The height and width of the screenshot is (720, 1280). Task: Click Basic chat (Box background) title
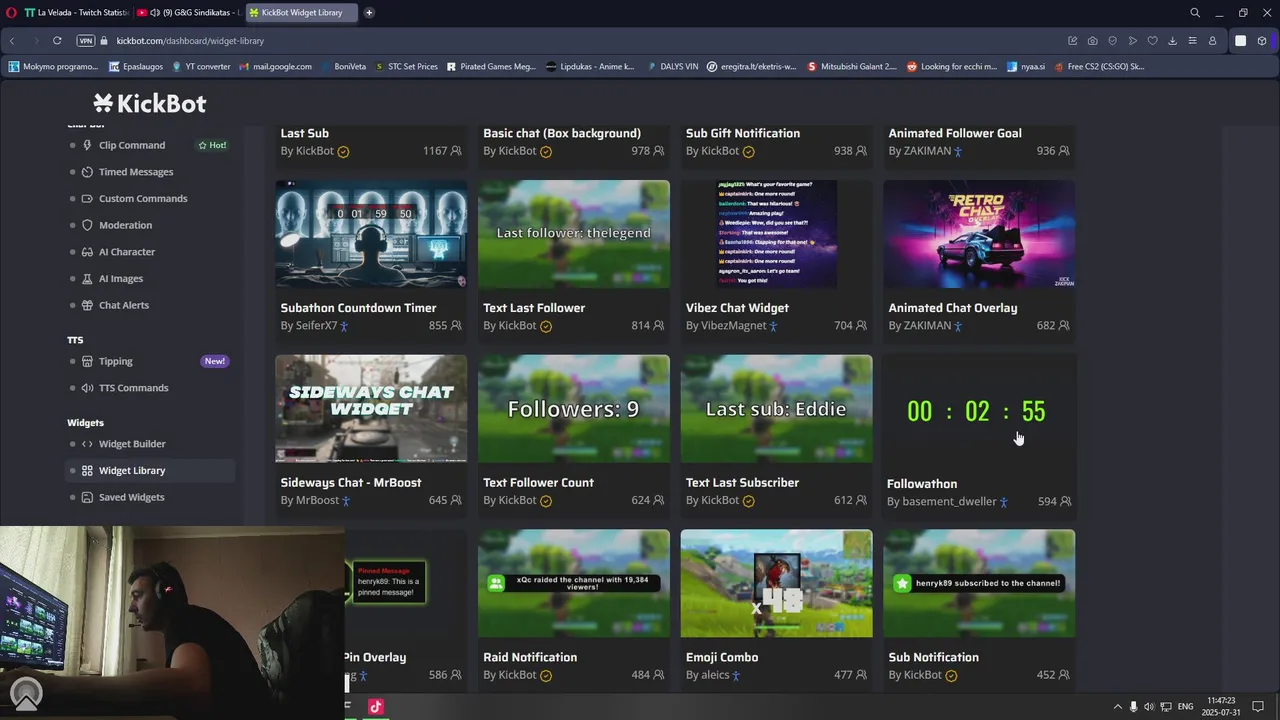click(x=562, y=133)
